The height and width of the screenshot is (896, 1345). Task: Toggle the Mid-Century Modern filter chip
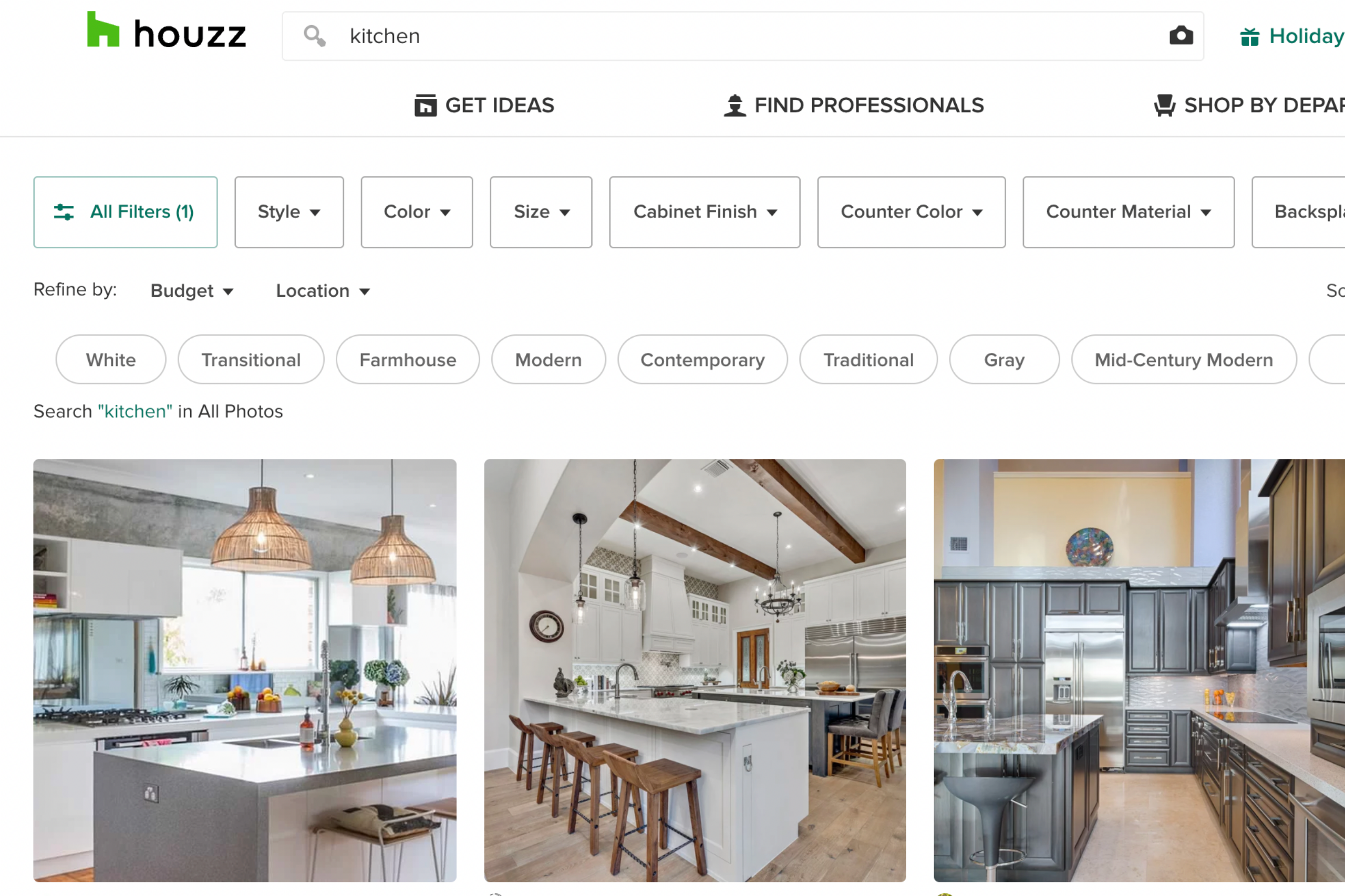(1183, 359)
